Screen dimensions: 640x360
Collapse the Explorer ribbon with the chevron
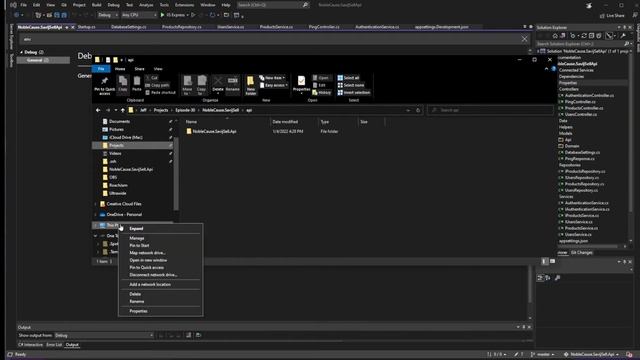tap(546, 69)
